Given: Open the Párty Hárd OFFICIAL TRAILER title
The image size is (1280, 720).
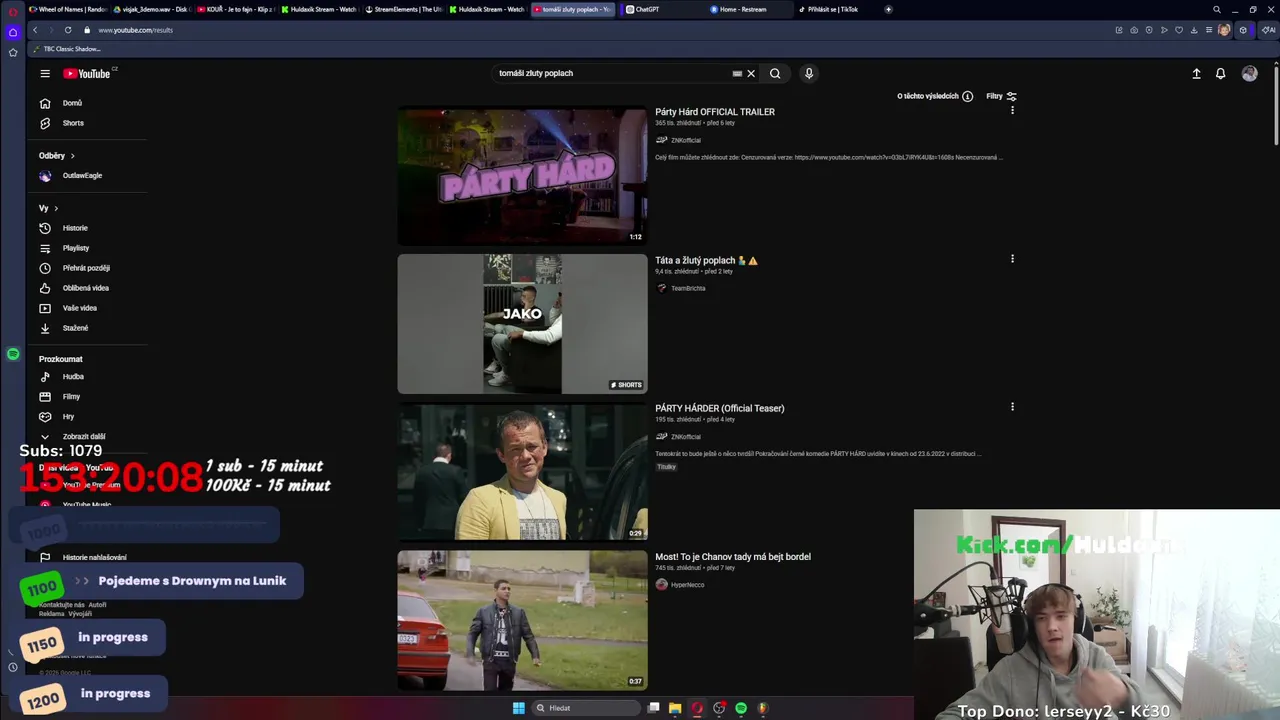Looking at the screenshot, I should tap(715, 112).
